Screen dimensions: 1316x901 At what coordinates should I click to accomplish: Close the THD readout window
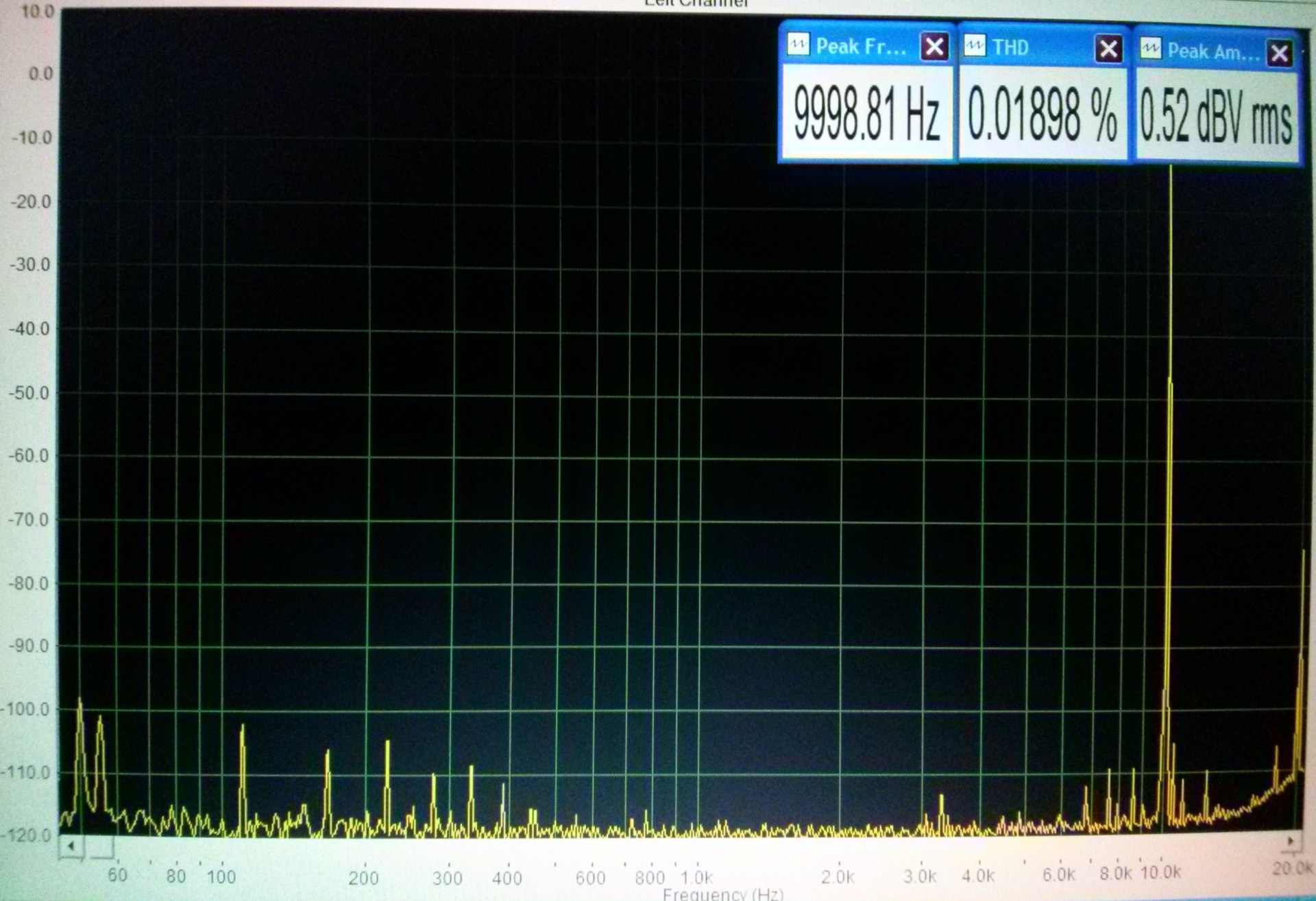pyautogui.click(x=1108, y=49)
